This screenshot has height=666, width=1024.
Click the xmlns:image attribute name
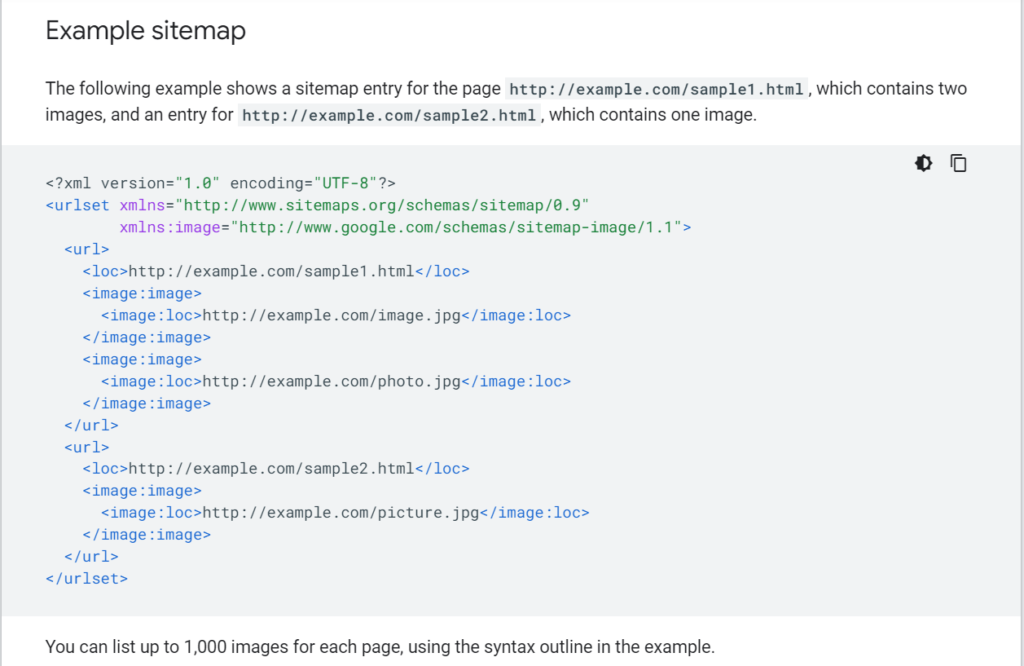[x=170, y=228]
